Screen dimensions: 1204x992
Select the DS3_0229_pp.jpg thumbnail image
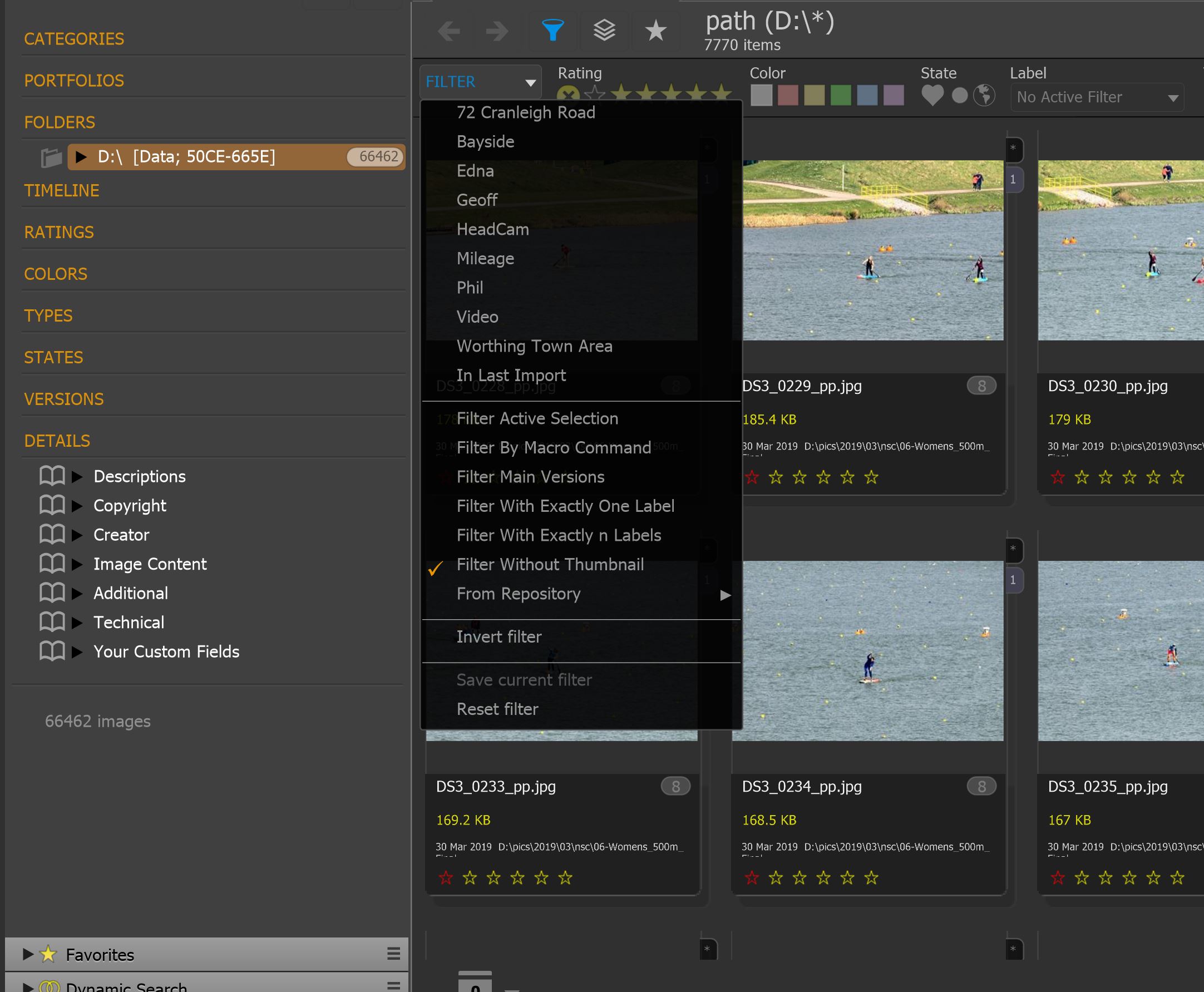pos(872,250)
